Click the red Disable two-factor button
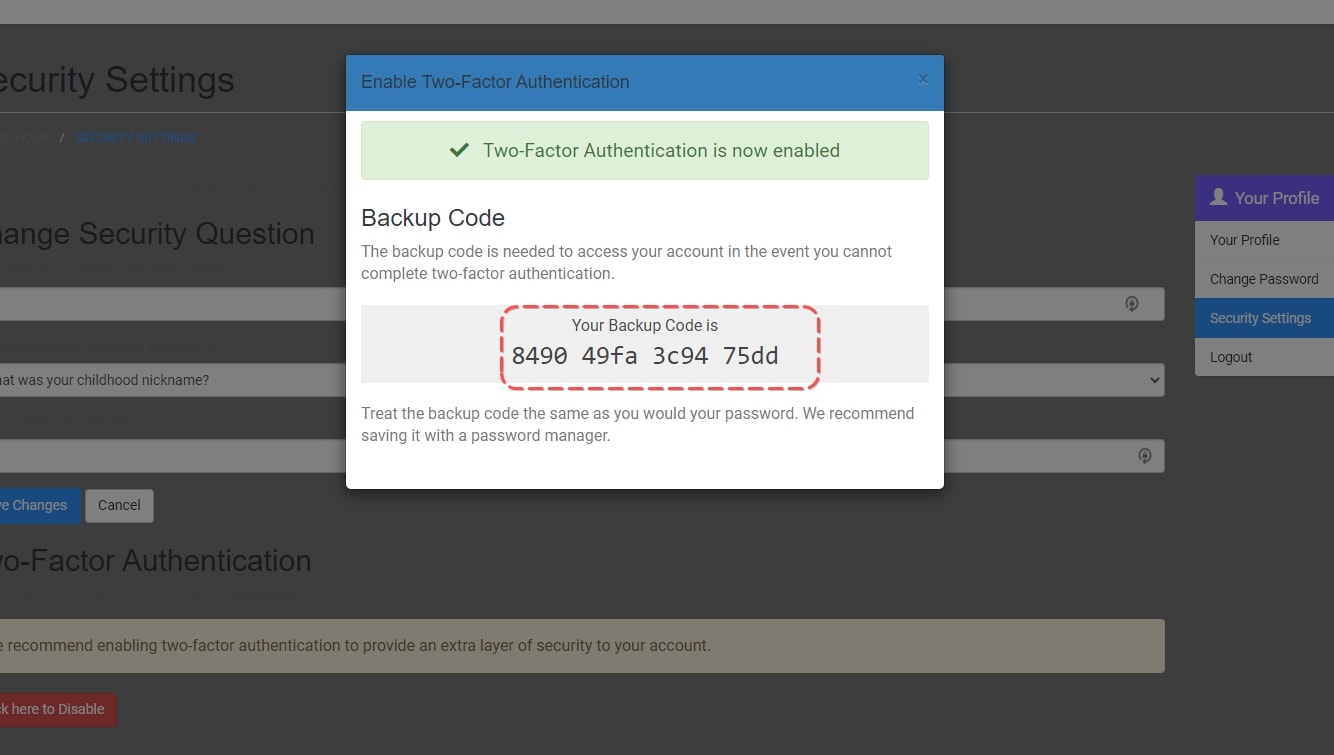Image resolution: width=1334 pixels, height=755 pixels. tap(56, 709)
